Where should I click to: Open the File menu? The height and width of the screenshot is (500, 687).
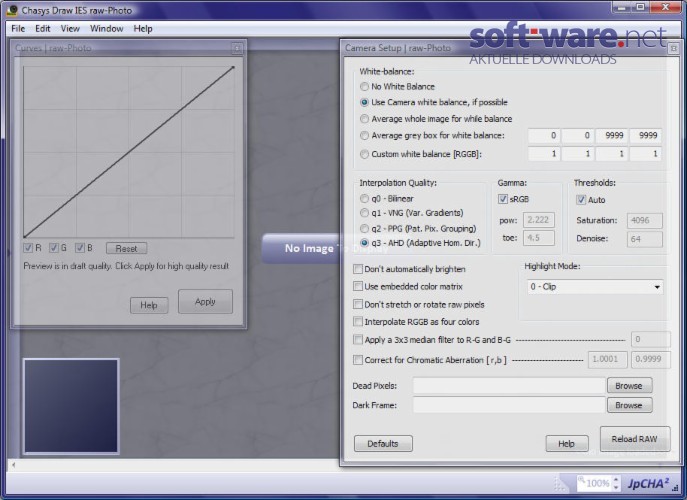[18, 28]
